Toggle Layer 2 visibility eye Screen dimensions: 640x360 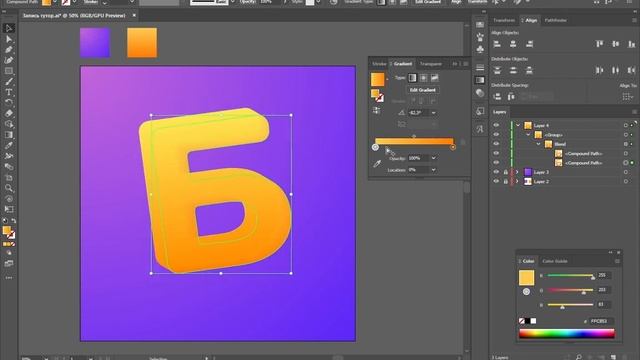[x=496, y=182]
